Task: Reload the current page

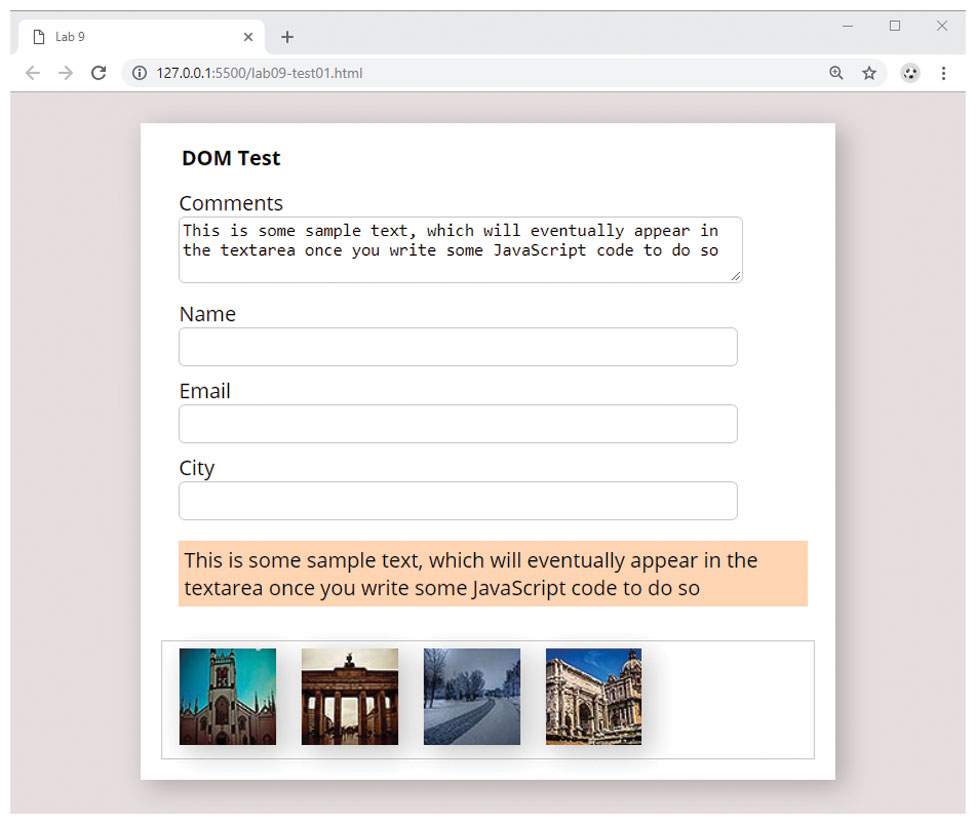Action: (x=98, y=73)
